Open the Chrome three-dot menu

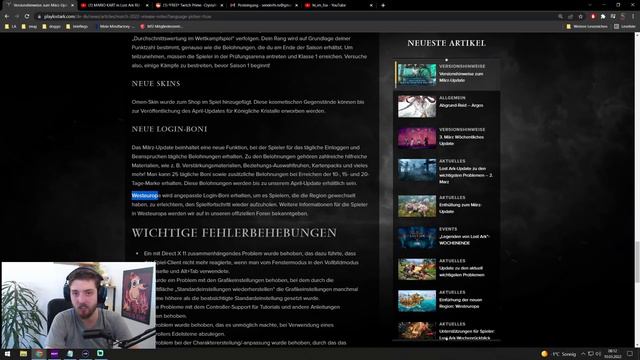click(x=633, y=17)
